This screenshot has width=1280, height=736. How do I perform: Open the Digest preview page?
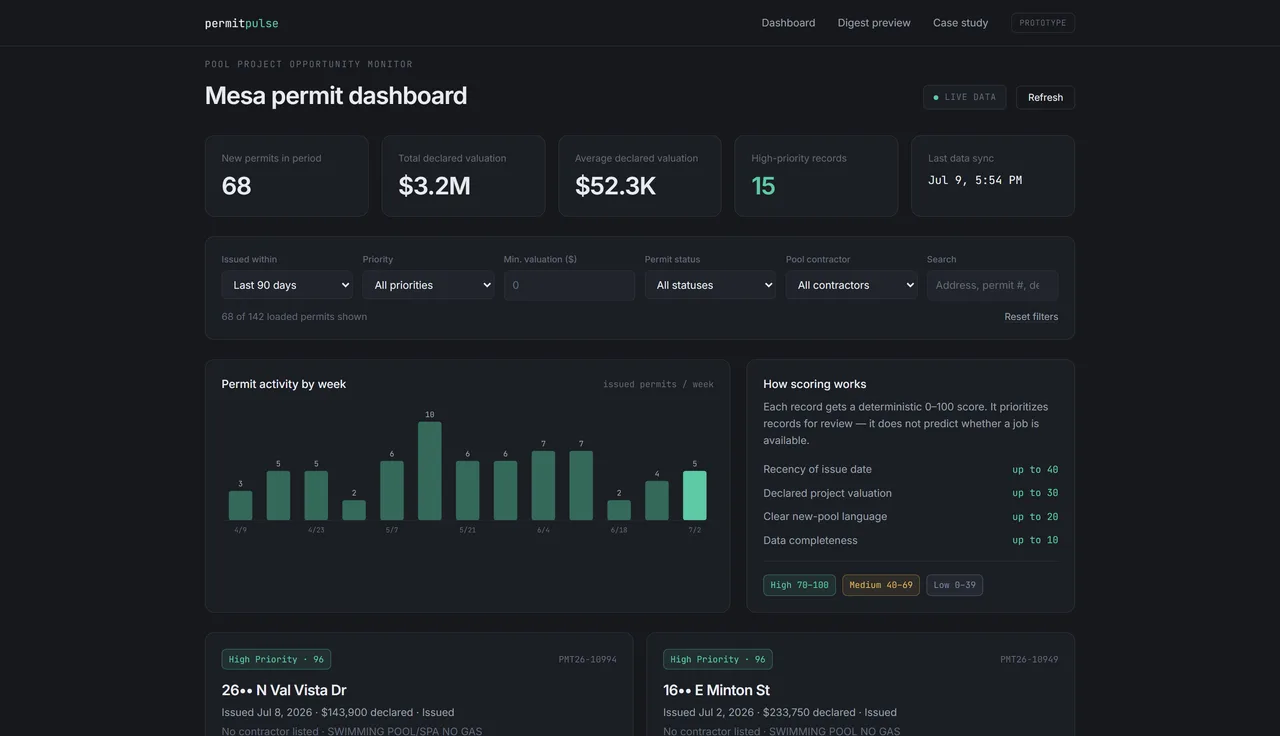click(x=874, y=23)
